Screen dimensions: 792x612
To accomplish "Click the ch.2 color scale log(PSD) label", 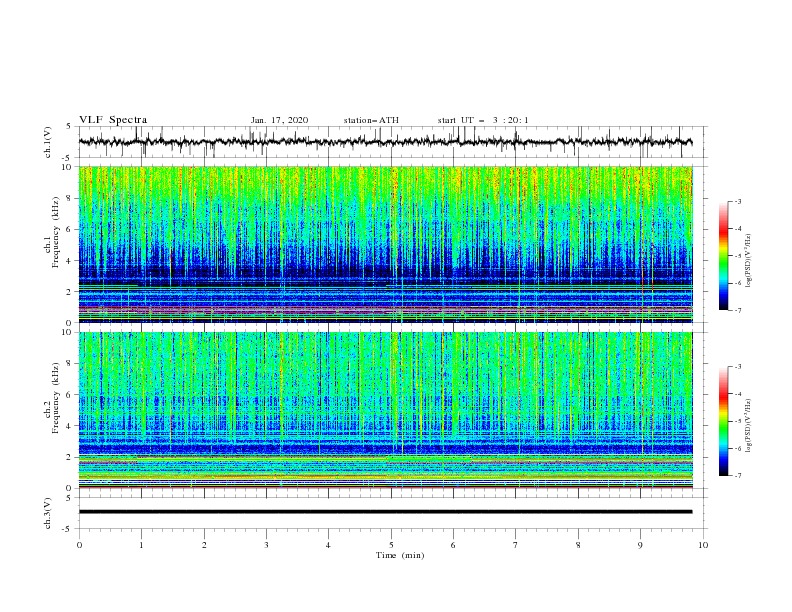I will point(748,426).
